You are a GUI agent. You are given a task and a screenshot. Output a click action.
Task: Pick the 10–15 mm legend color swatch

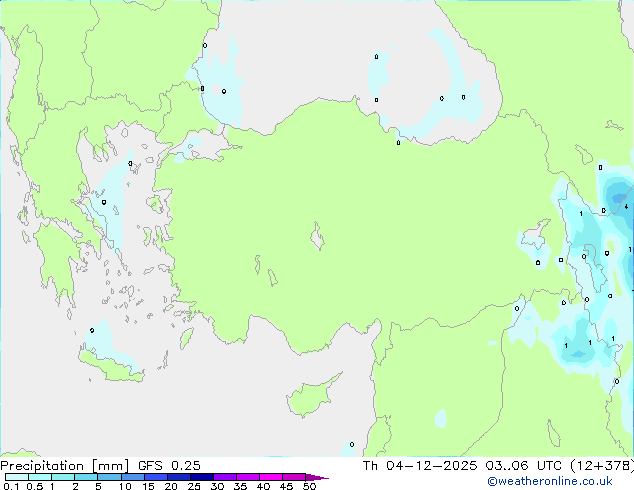[x=136, y=478]
